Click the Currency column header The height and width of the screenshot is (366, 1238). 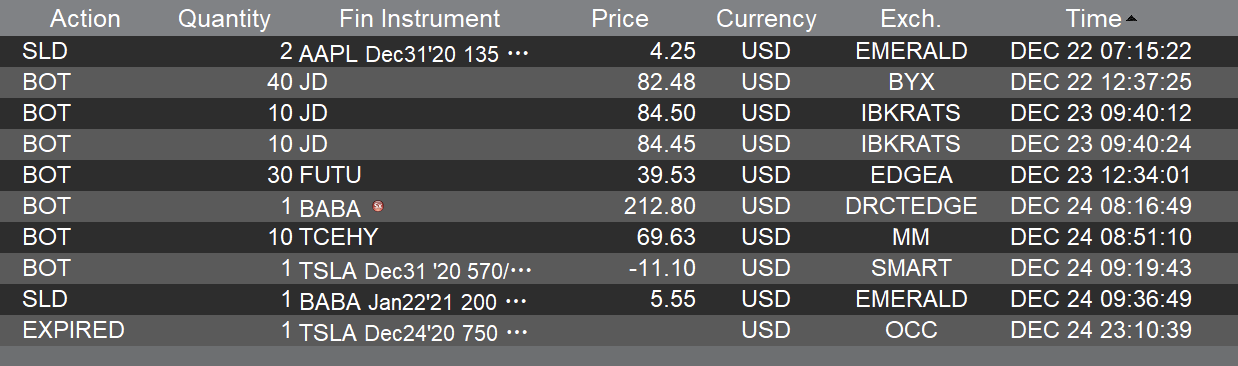click(766, 19)
